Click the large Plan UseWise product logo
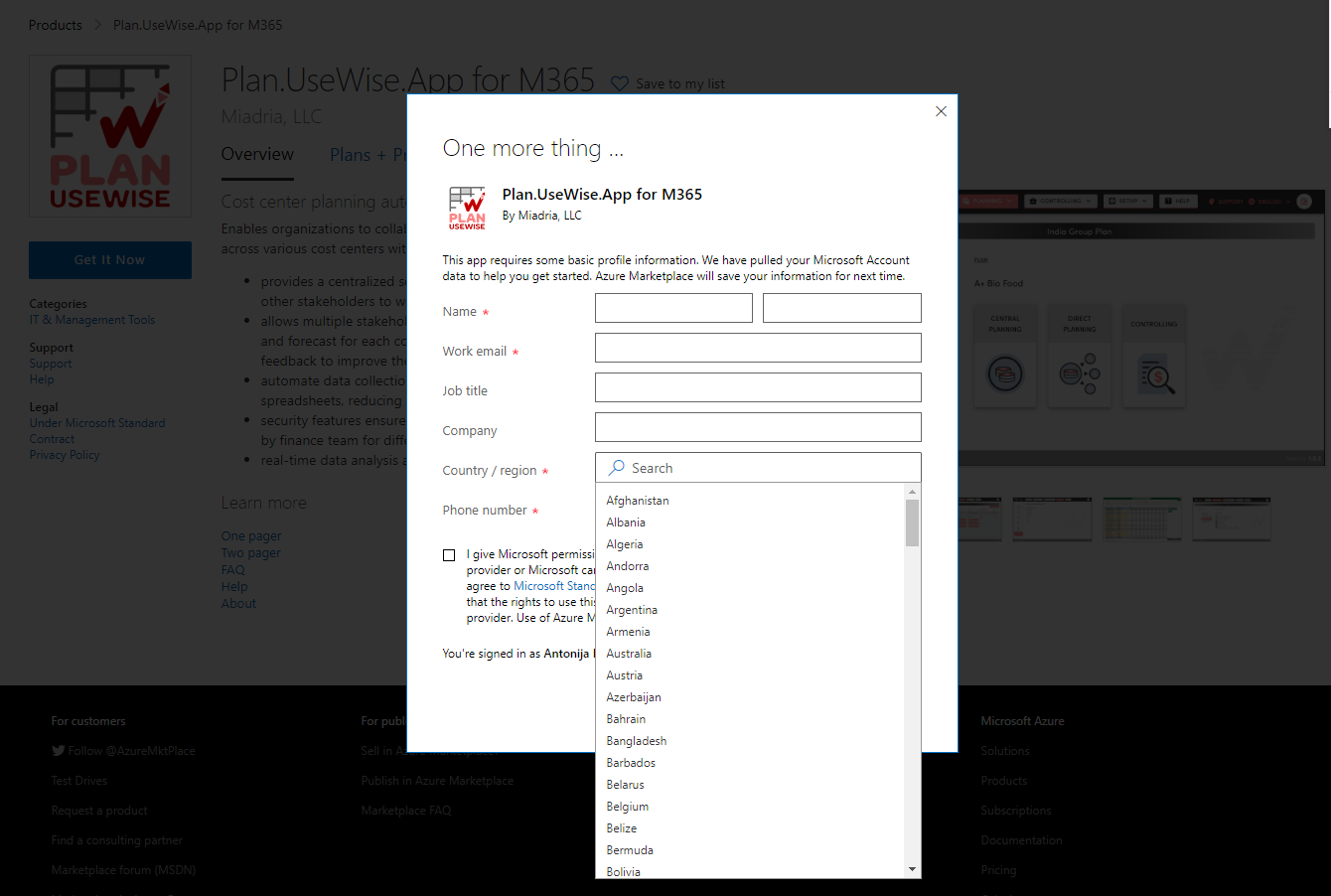The width and height of the screenshot is (1331, 896). pos(110,137)
